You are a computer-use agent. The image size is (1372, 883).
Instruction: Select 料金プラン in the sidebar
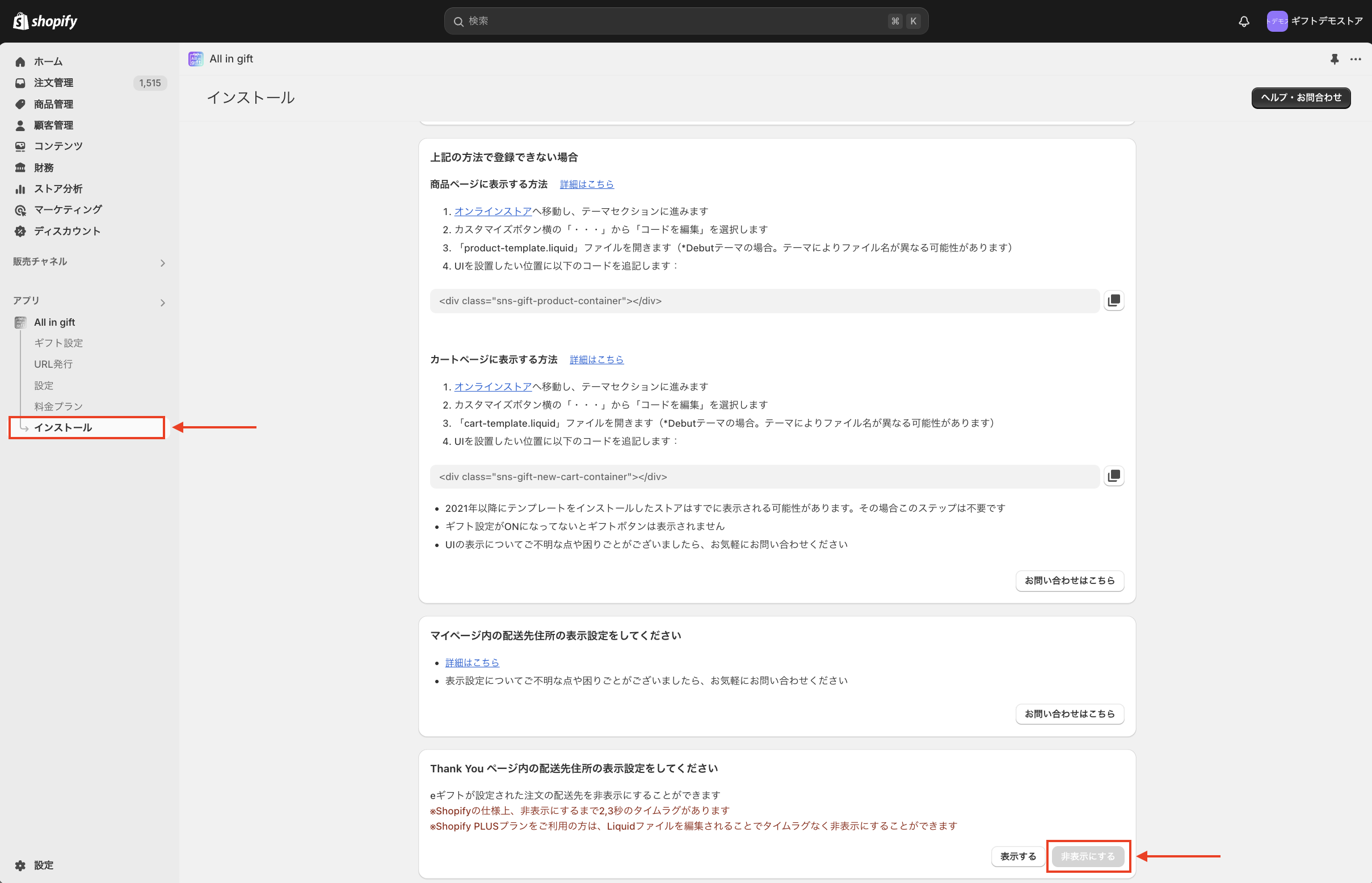[x=58, y=406]
